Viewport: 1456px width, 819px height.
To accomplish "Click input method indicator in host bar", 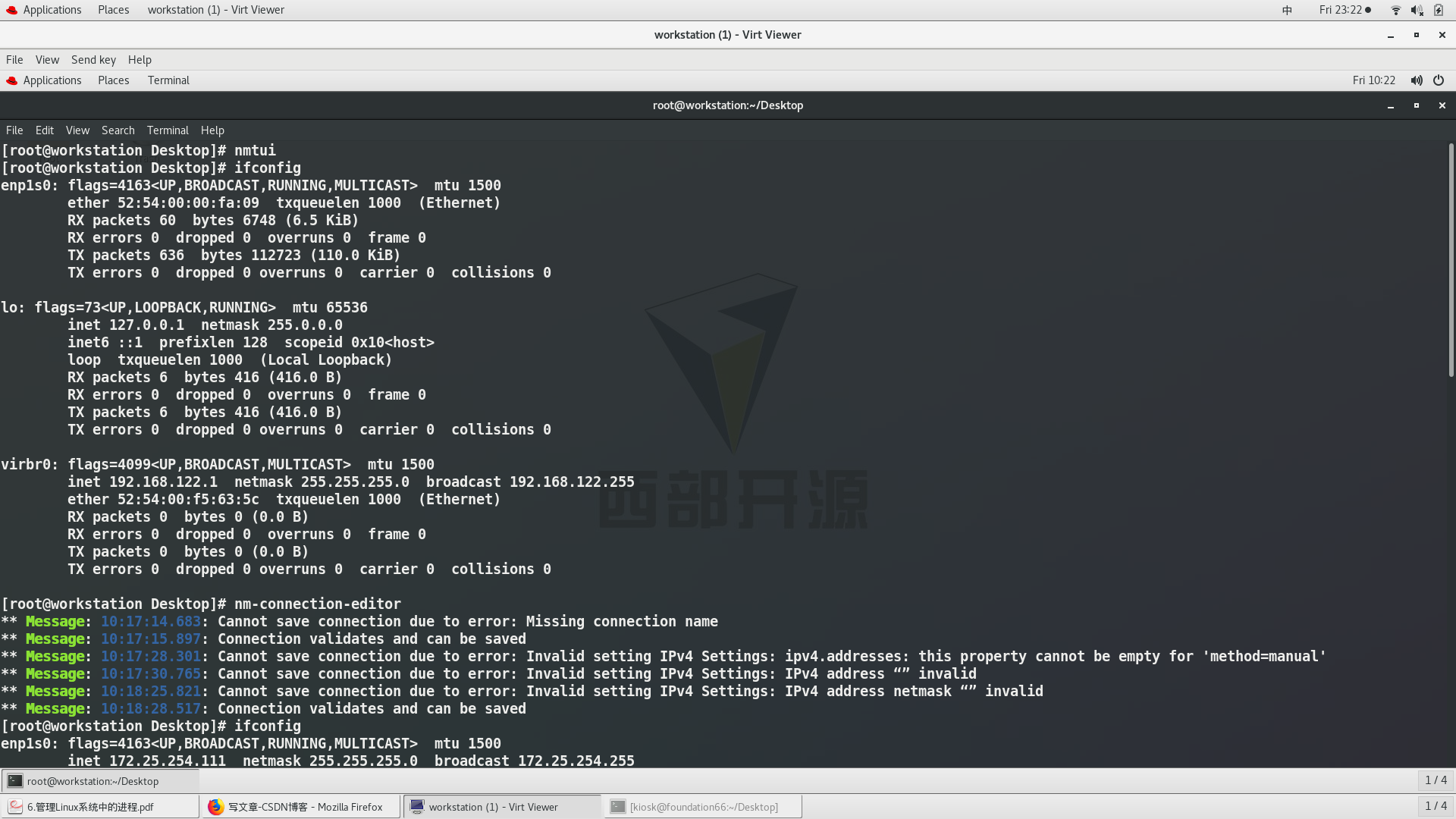I will tap(1287, 10).
